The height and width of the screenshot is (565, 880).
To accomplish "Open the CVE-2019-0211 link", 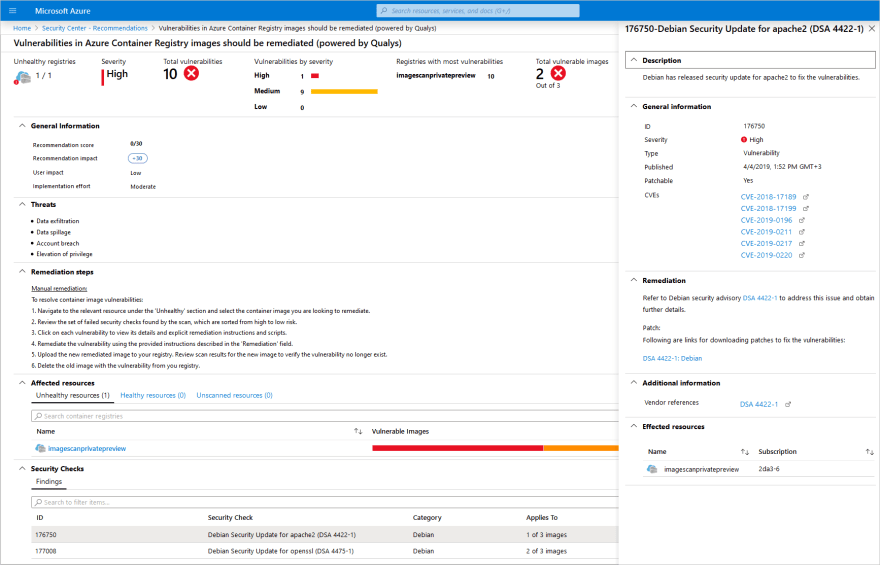I will click(x=766, y=232).
